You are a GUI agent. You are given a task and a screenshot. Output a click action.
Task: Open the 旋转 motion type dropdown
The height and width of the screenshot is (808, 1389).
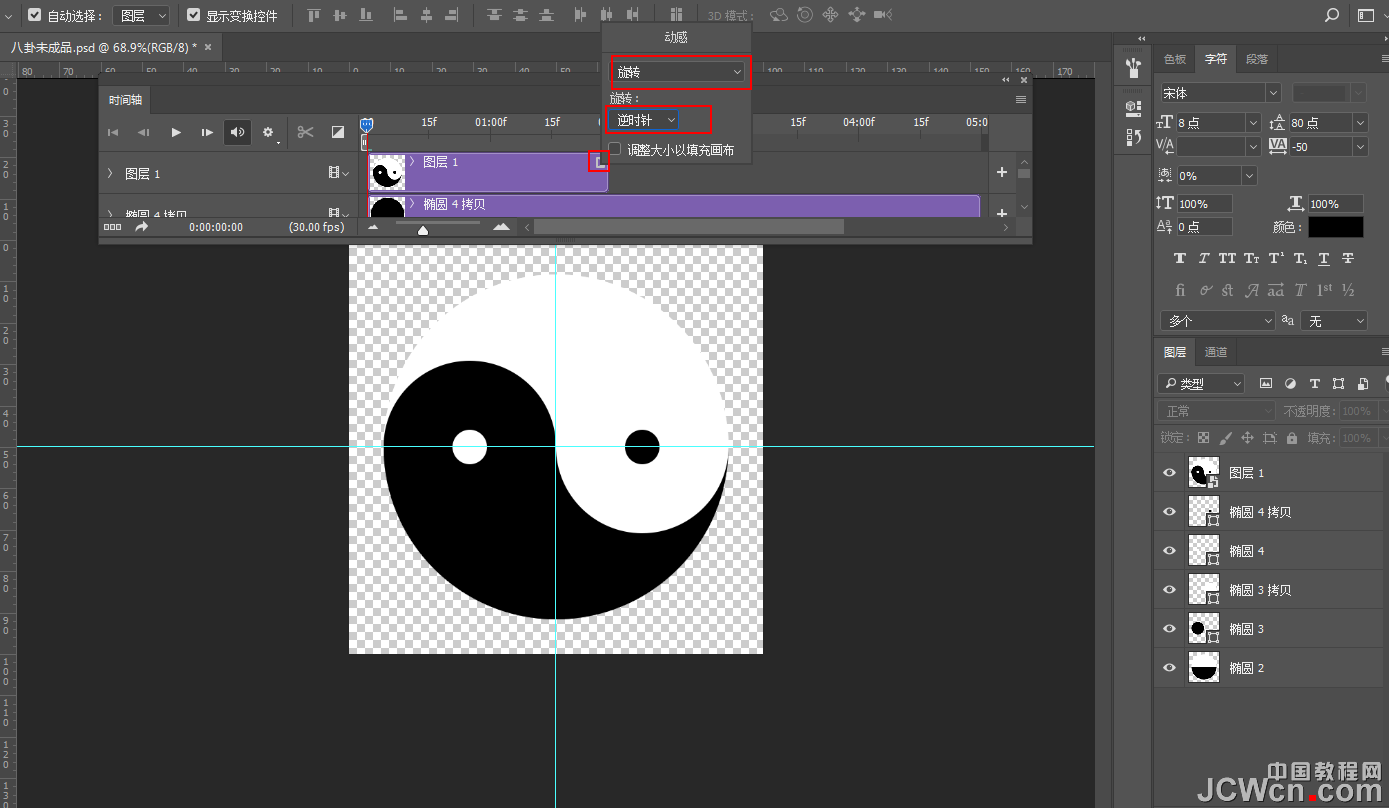point(679,72)
